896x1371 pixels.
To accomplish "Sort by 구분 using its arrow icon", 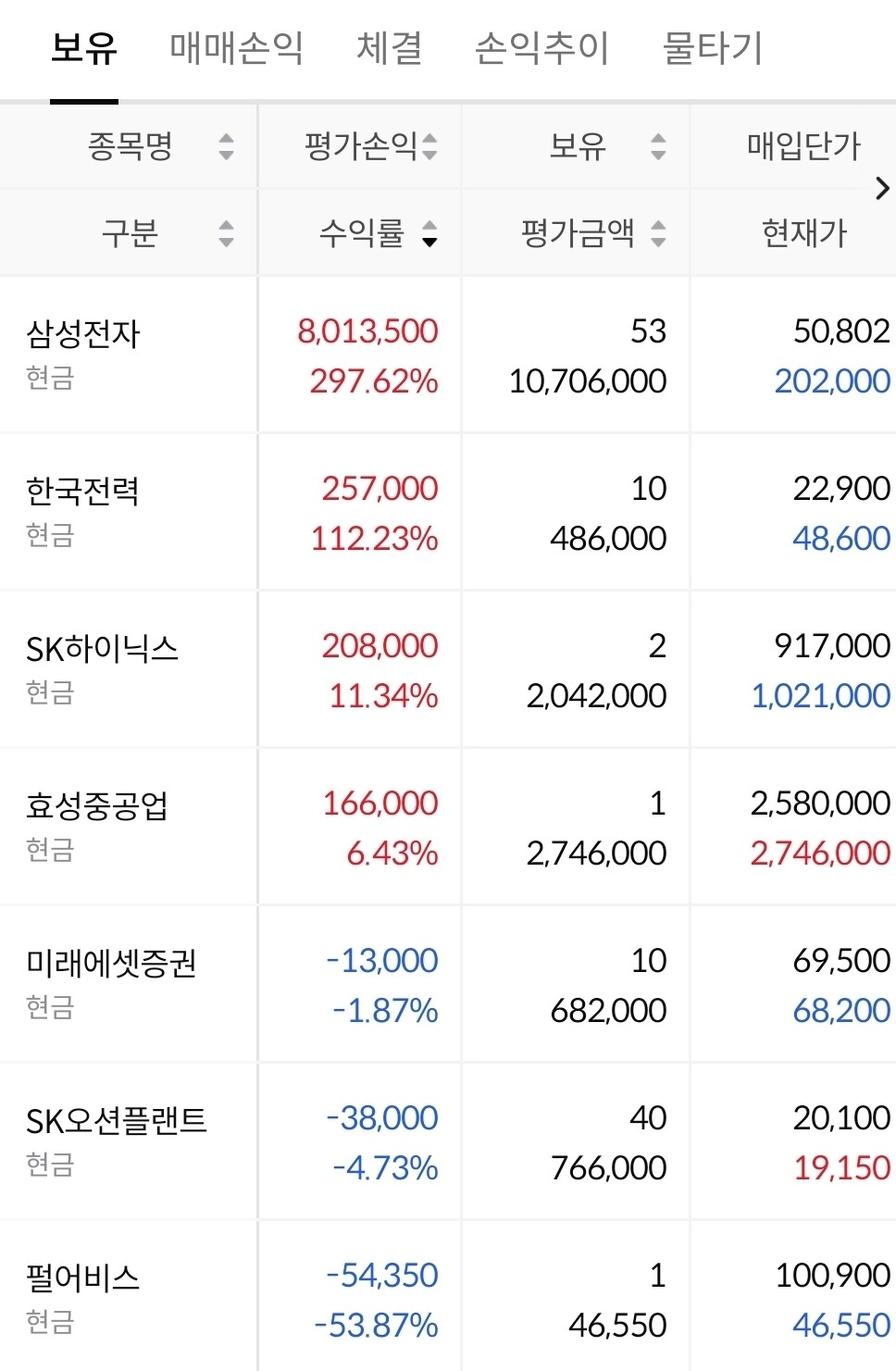I will pos(226,232).
